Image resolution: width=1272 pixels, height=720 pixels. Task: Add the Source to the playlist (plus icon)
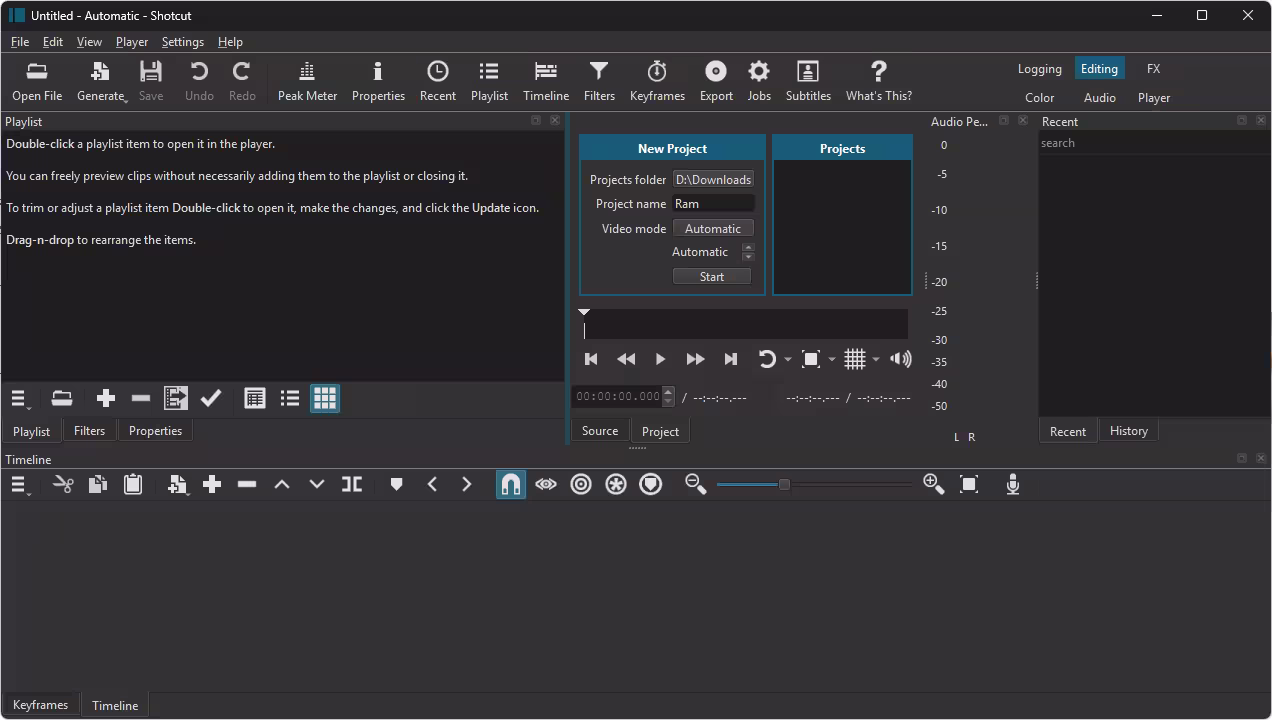[106, 399]
